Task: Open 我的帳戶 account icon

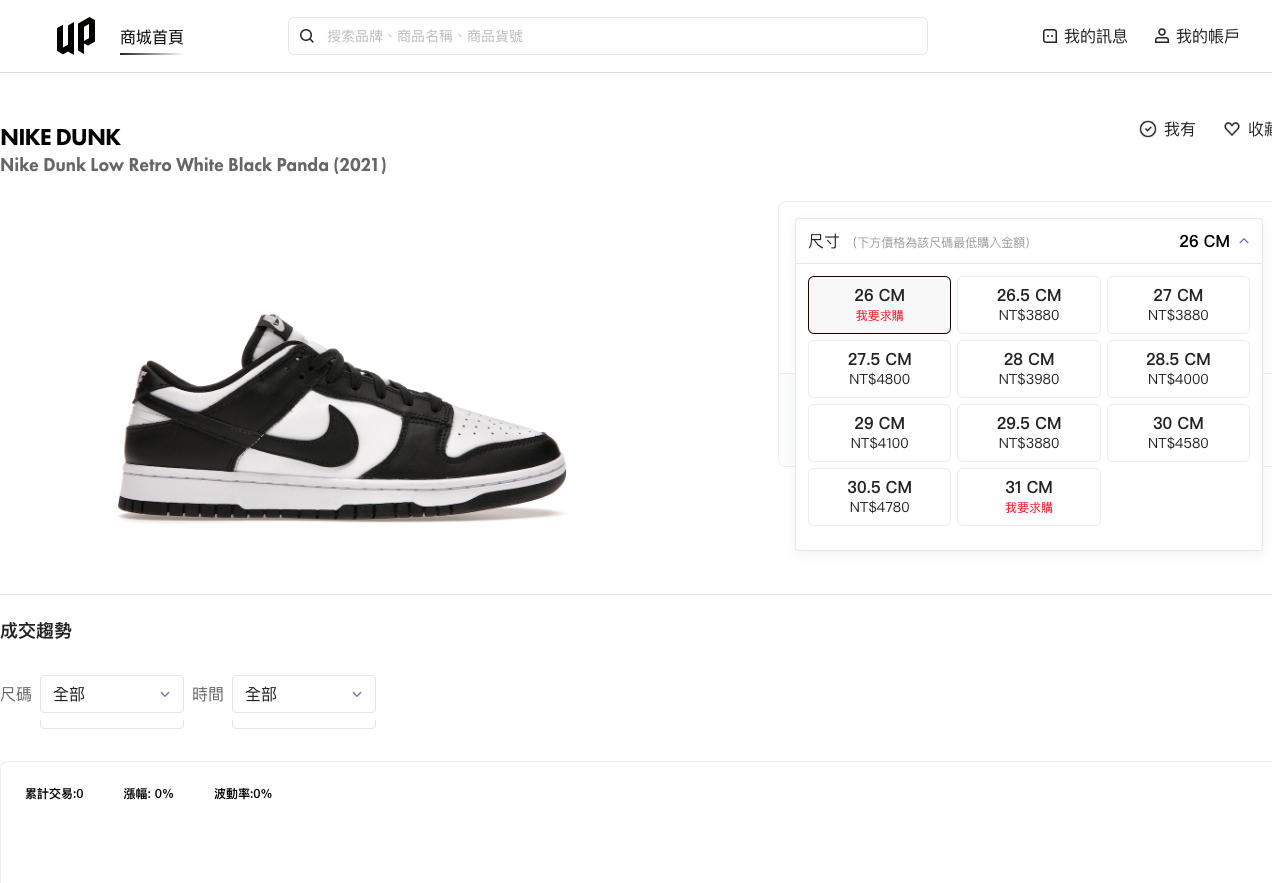Action: (1162, 36)
